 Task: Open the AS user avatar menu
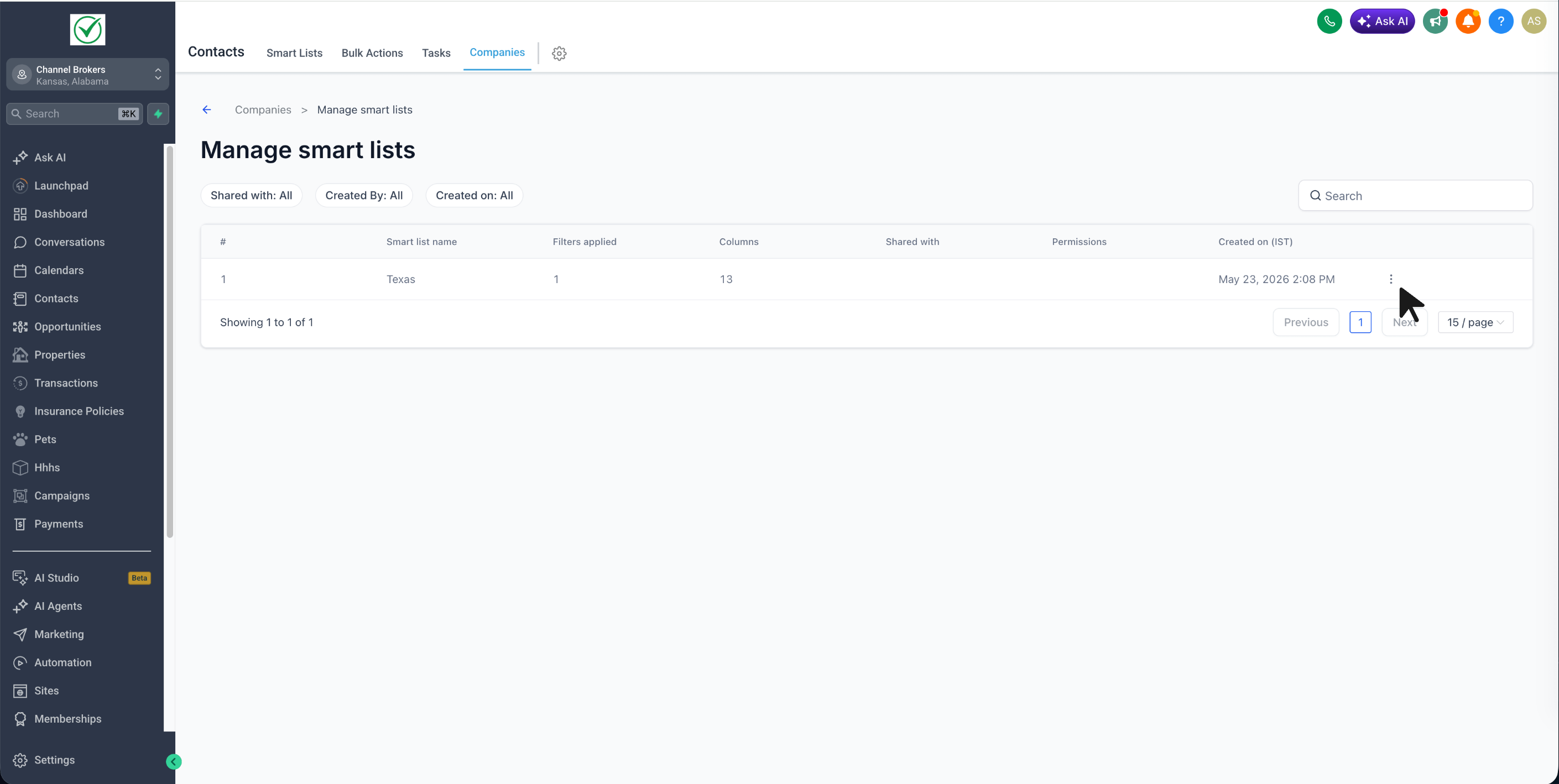[1534, 21]
